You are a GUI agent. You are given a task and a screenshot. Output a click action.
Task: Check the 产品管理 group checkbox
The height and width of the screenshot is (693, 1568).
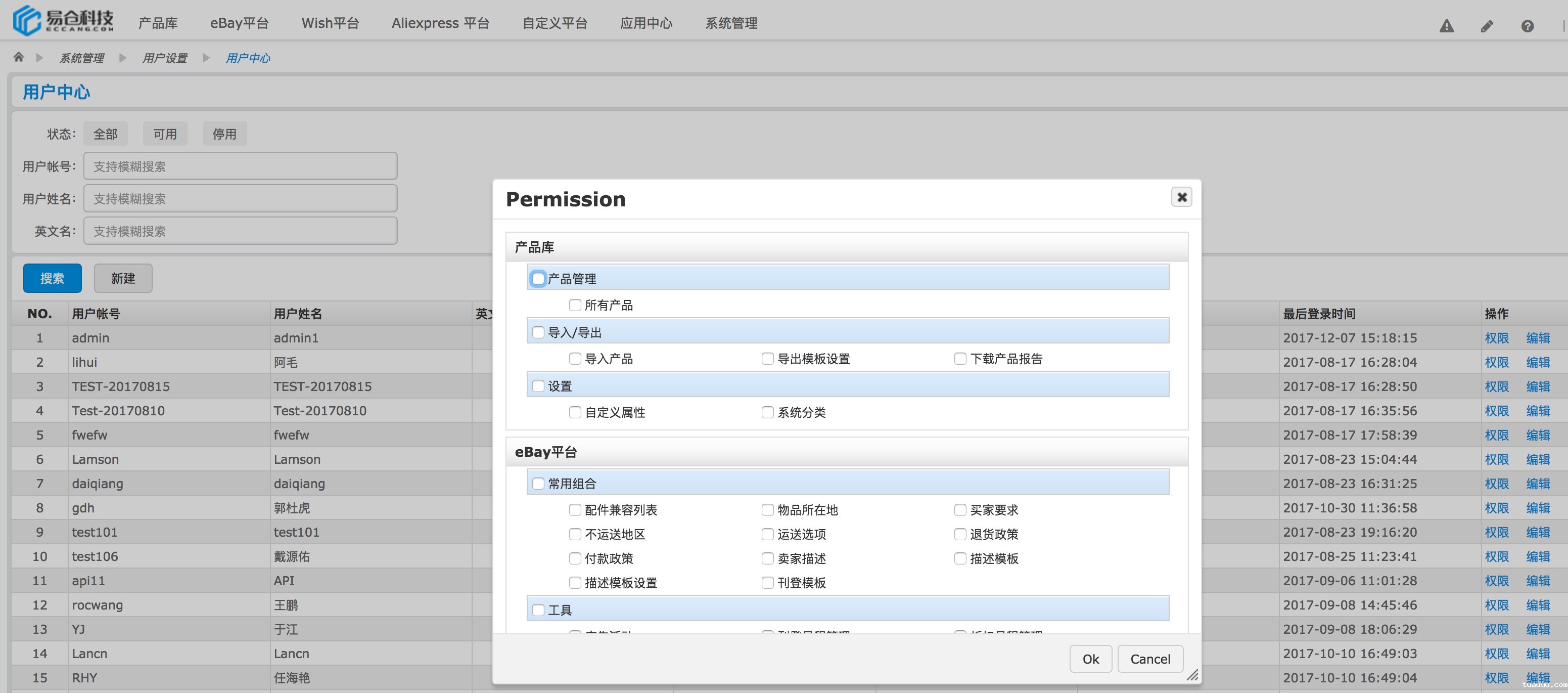[538, 279]
